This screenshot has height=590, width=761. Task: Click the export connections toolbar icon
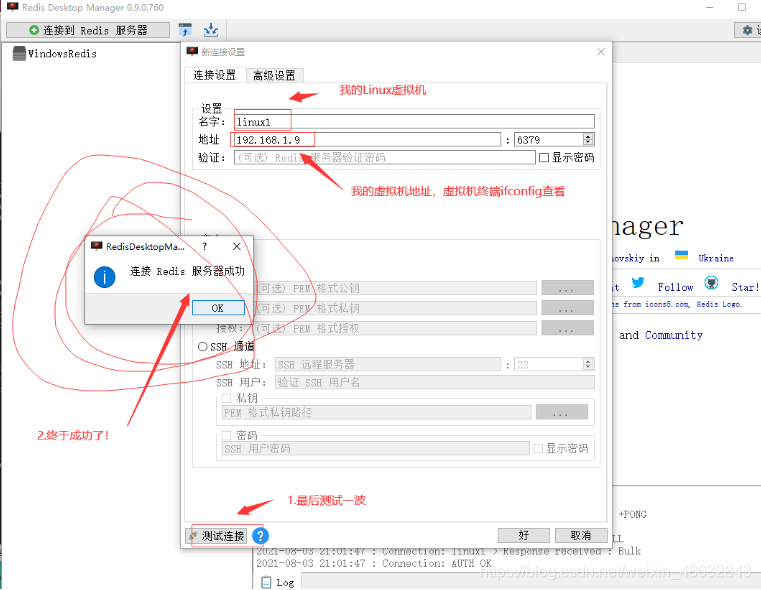(211, 30)
